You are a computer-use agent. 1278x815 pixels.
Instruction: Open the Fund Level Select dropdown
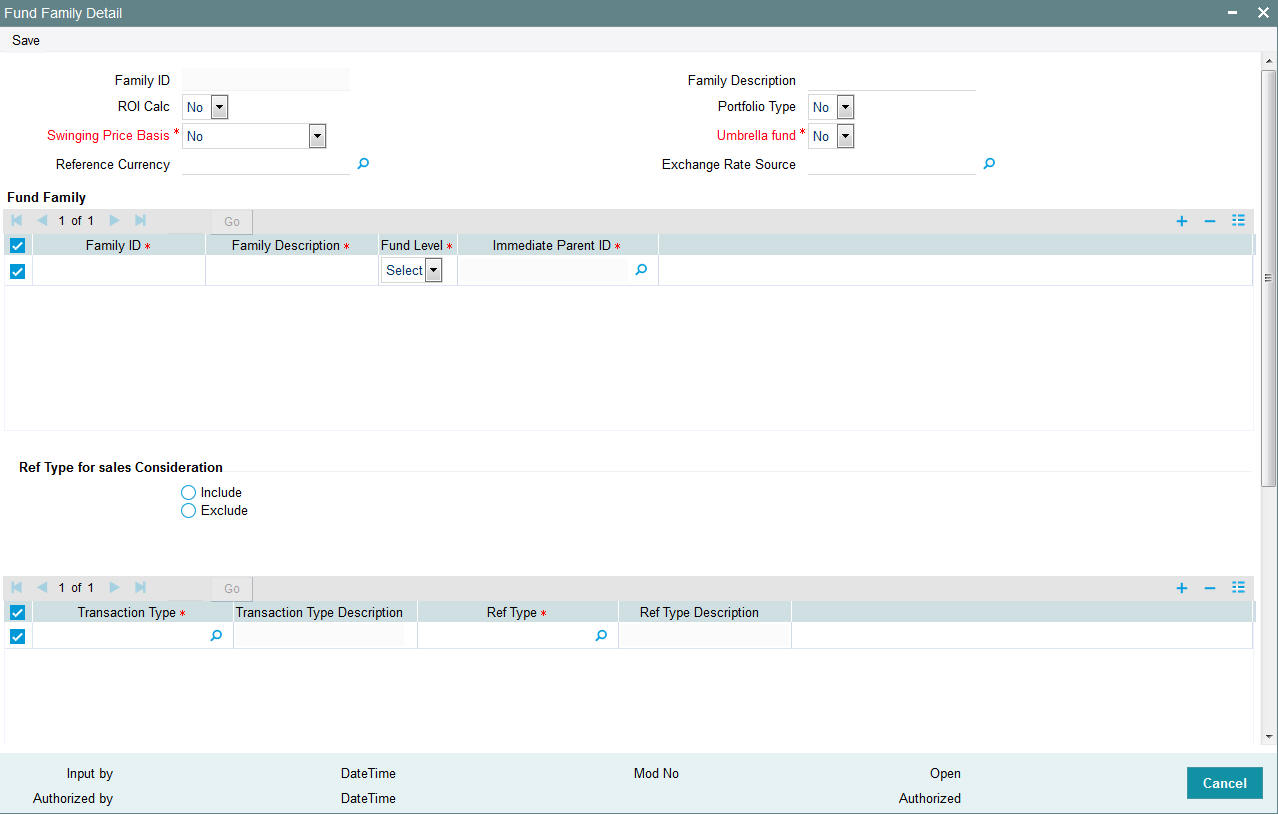tap(412, 270)
